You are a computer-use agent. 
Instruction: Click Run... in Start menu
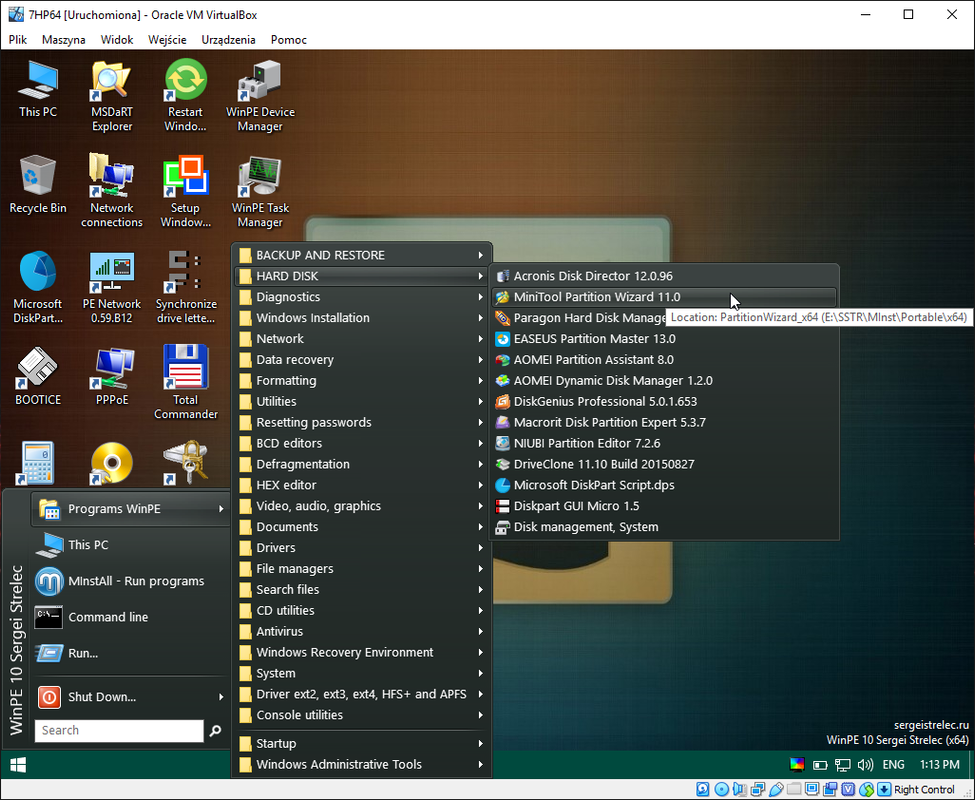click(130, 653)
